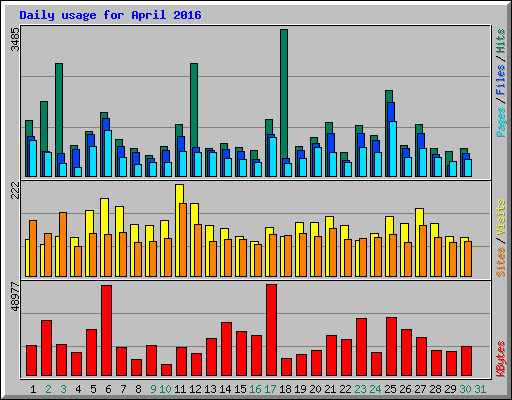Click the red KBytes bar for day 25

(391, 347)
